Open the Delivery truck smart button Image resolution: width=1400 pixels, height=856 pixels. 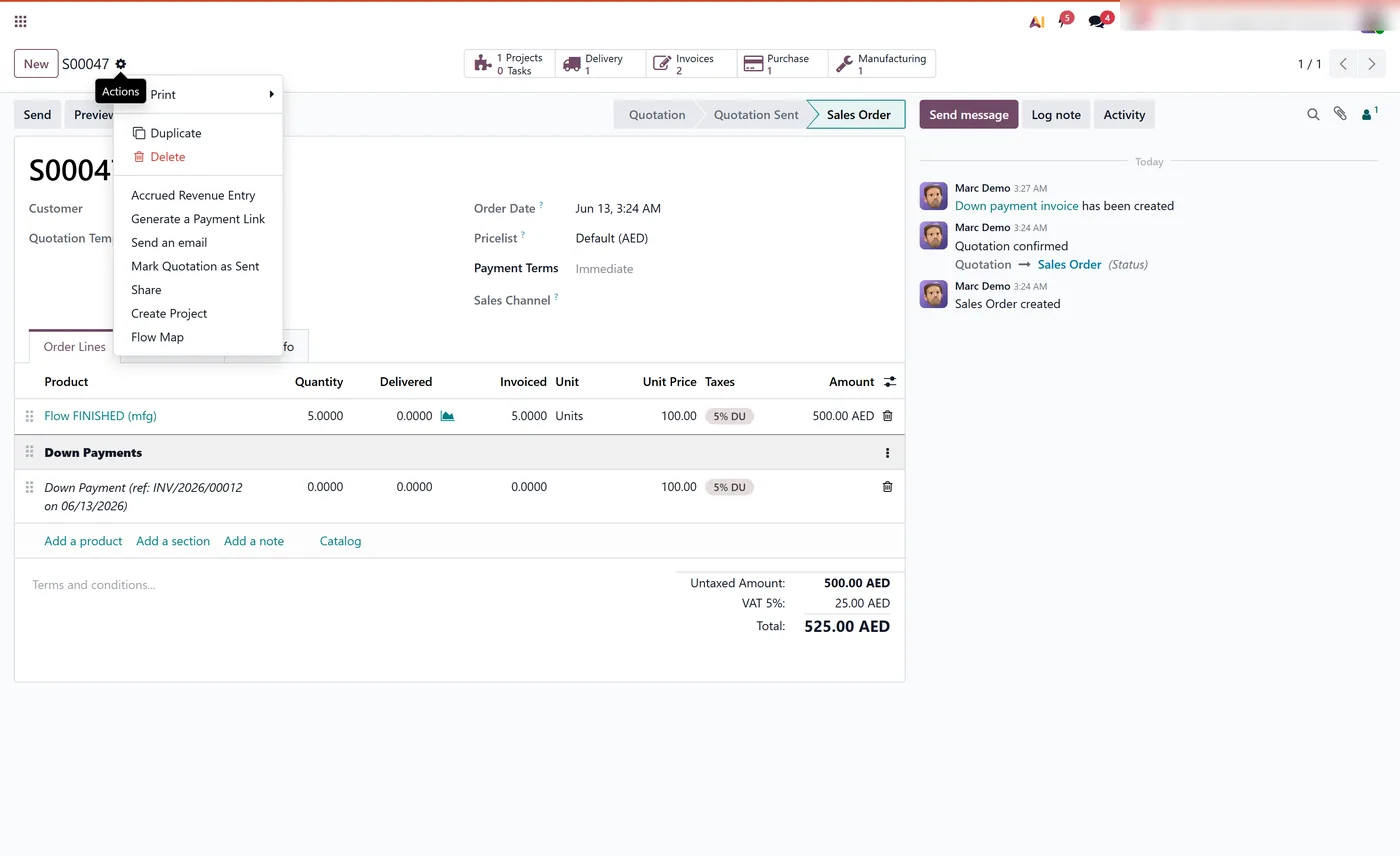pyautogui.click(x=600, y=64)
